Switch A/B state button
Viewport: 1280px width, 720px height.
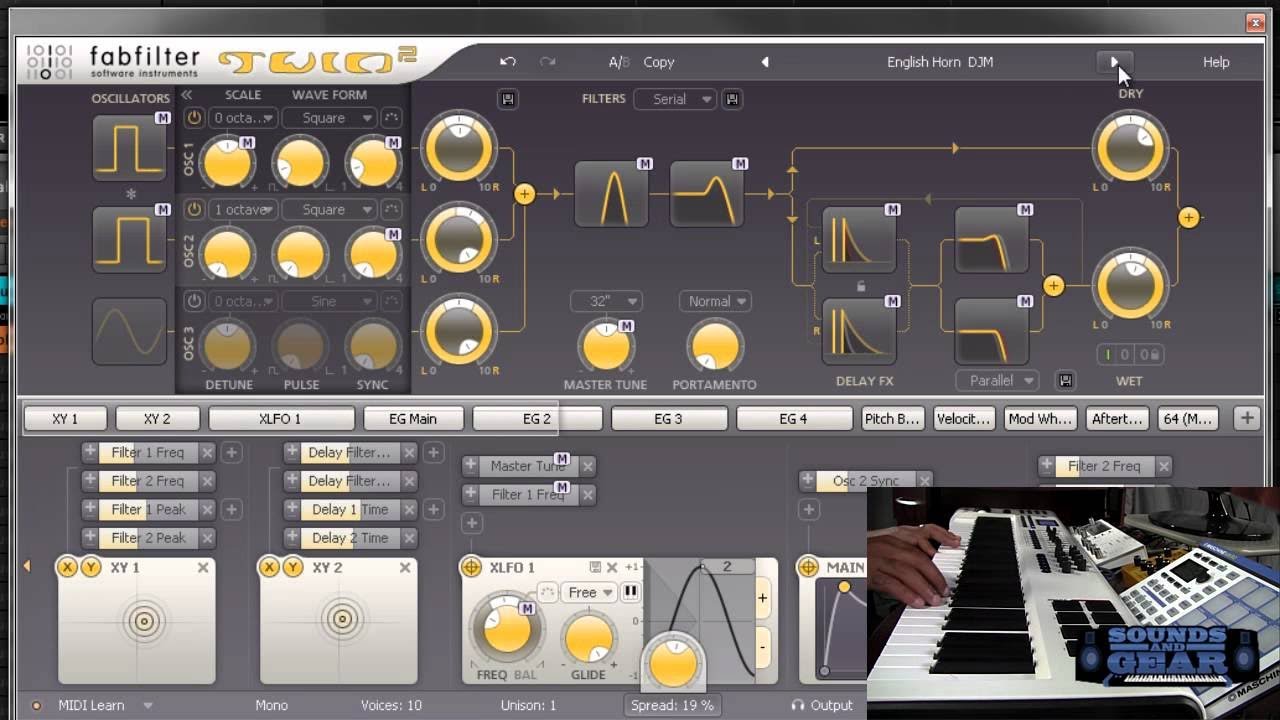coord(619,62)
